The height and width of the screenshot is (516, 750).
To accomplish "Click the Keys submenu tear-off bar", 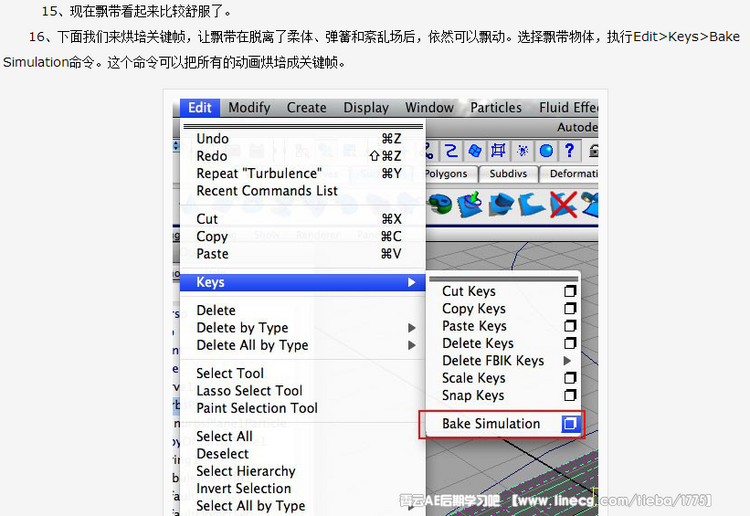I will [x=504, y=279].
